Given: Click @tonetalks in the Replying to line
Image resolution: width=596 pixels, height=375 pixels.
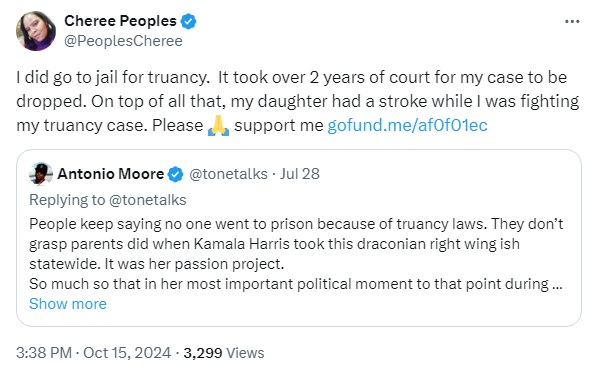Looking at the screenshot, I should pos(147,200).
